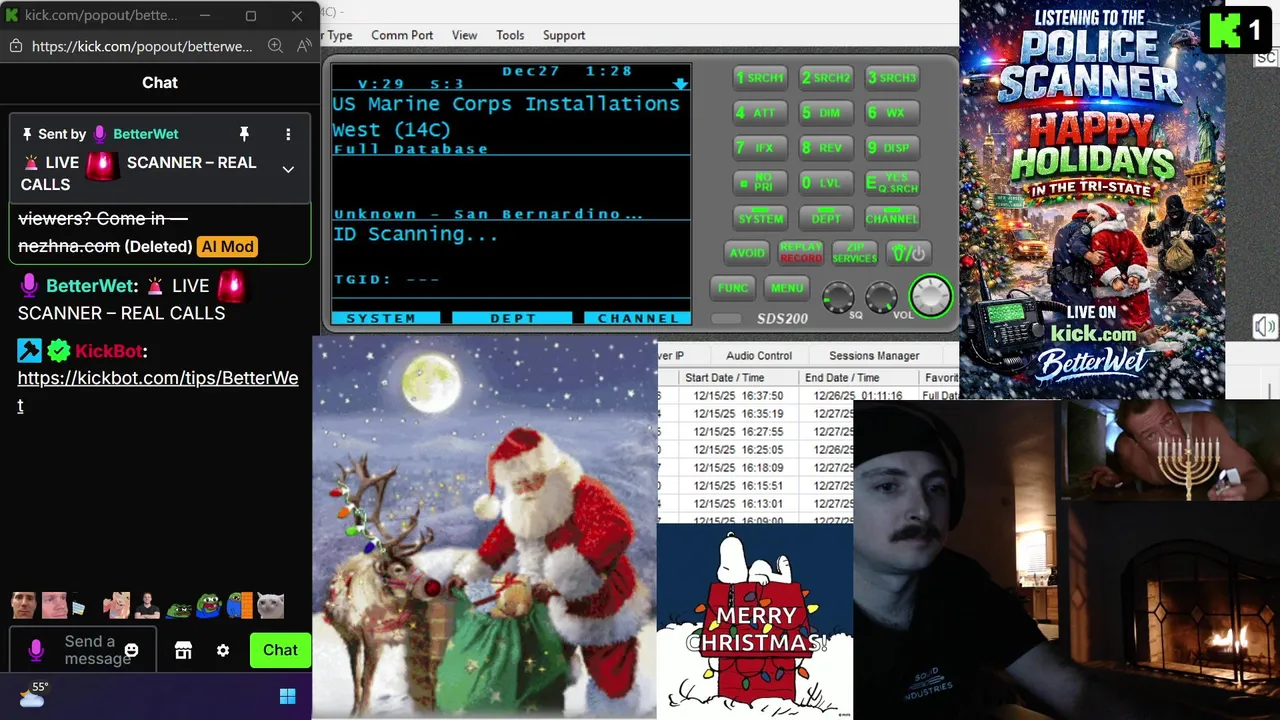Click the ZIP SERVICES button
The width and height of the screenshot is (1280, 720).
(x=855, y=253)
